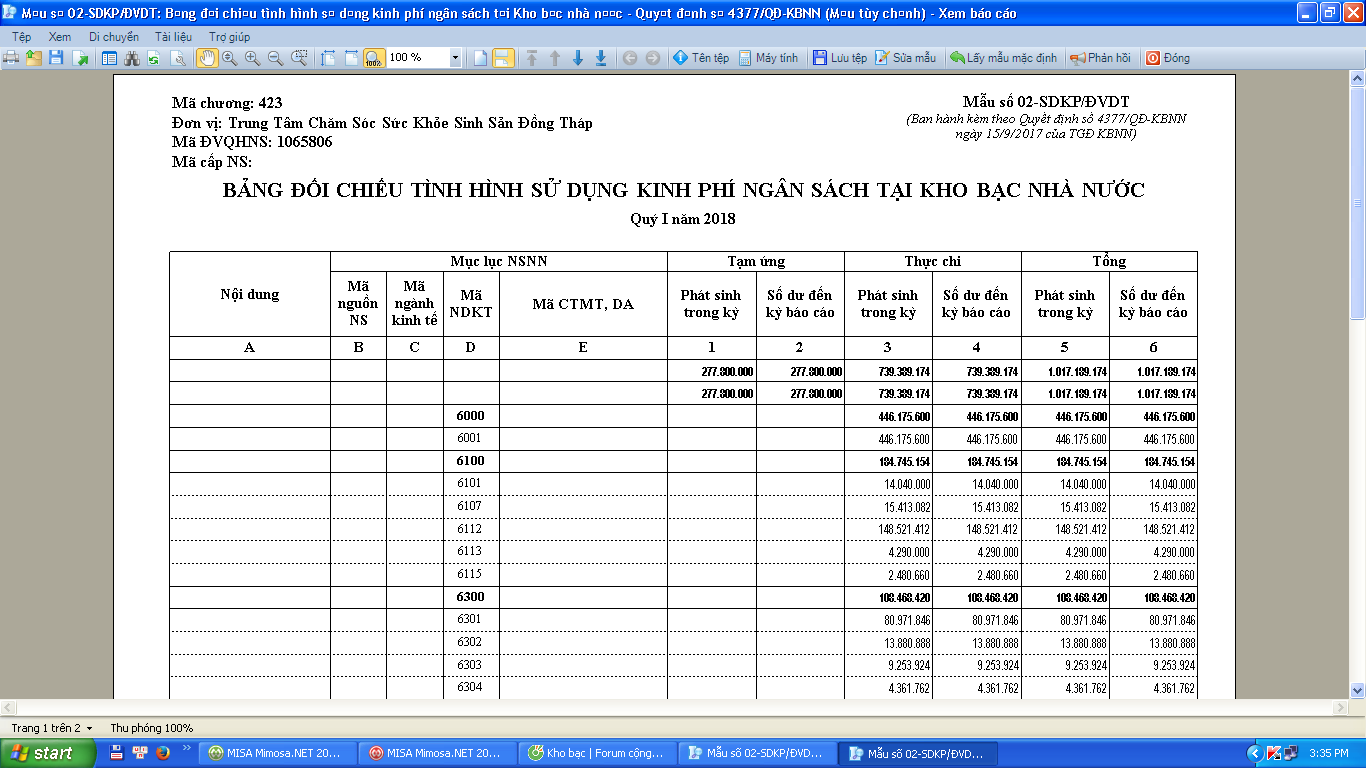Fit the page width to the window
The image size is (1366, 768).
(x=351, y=58)
